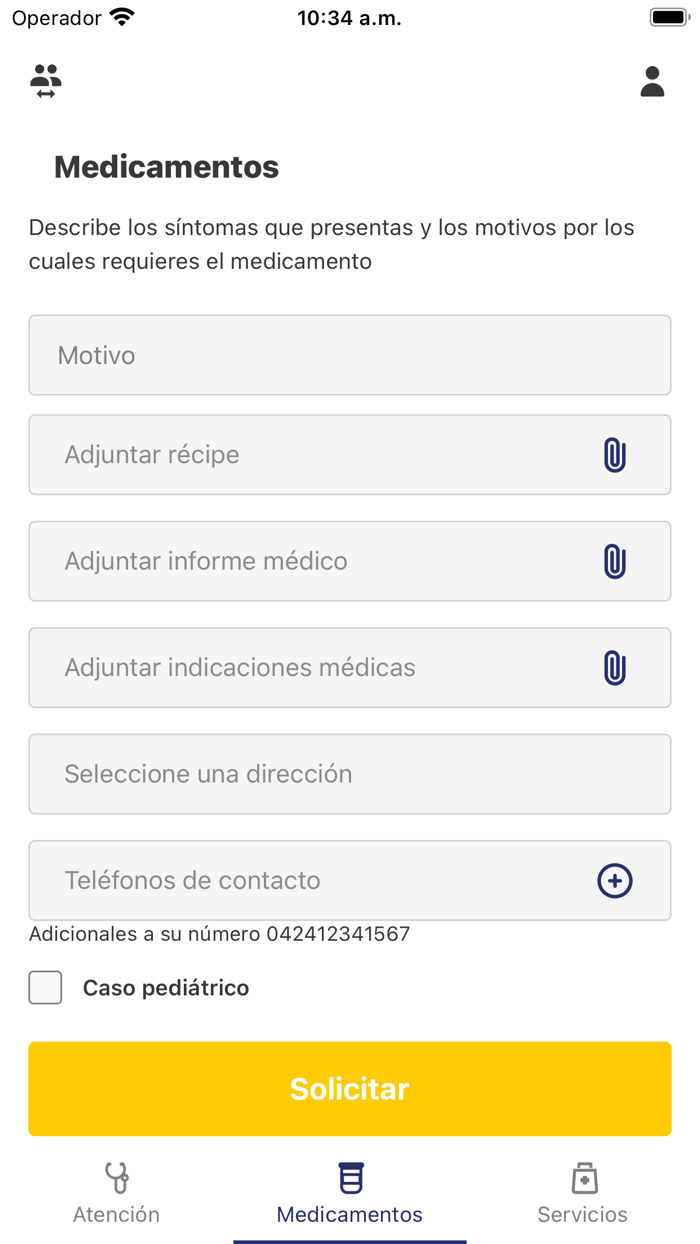Image resolution: width=700 pixels, height=1244 pixels.
Task: Attach a file to Adjuntar récipe
Action: pyautogui.click(x=616, y=454)
